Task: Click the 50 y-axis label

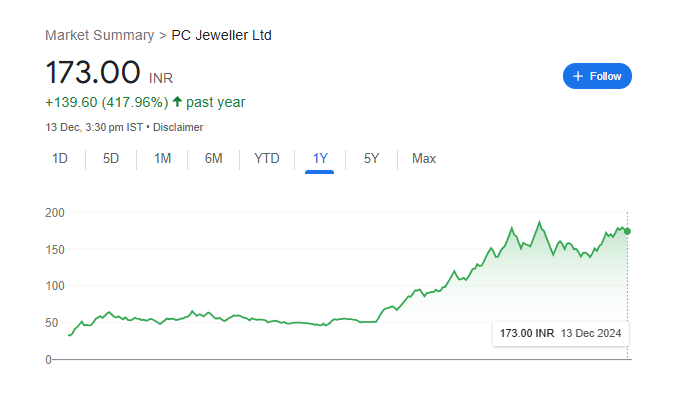Action: pos(51,323)
